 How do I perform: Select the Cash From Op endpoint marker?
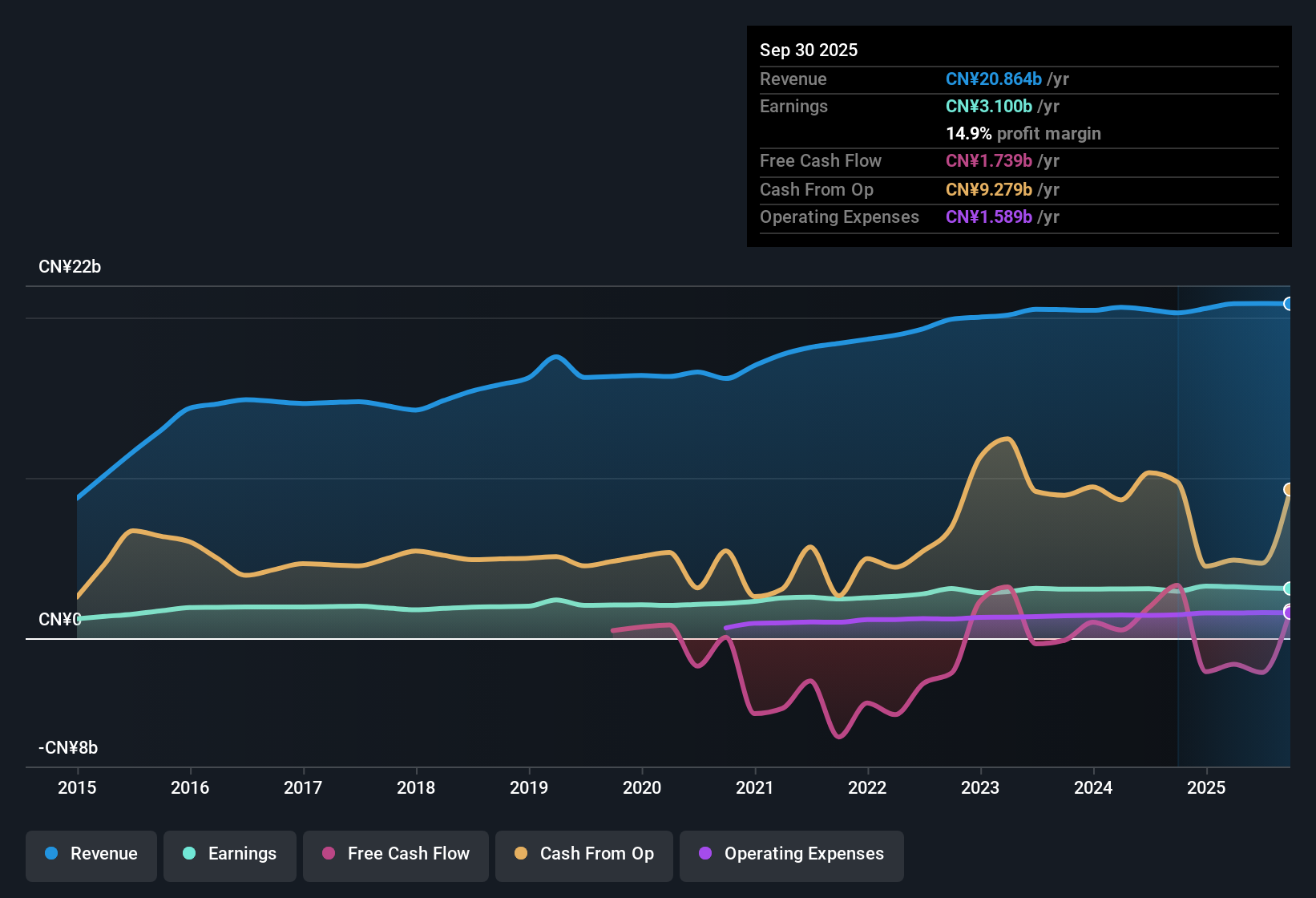[x=1288, y=487]
